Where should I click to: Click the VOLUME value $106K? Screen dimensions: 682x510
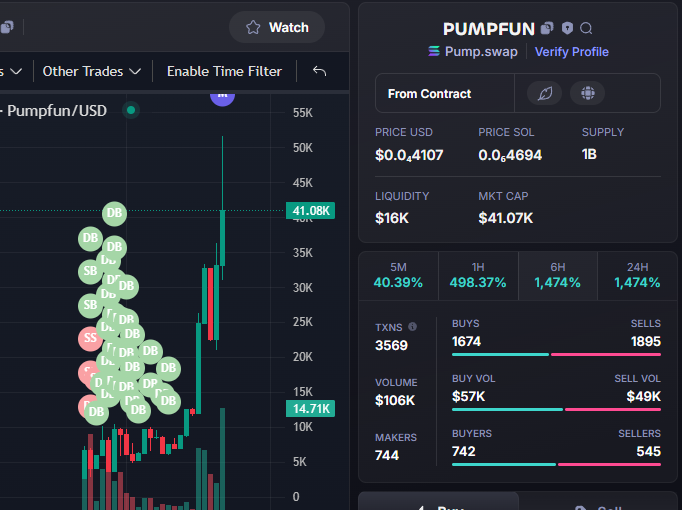395,400
